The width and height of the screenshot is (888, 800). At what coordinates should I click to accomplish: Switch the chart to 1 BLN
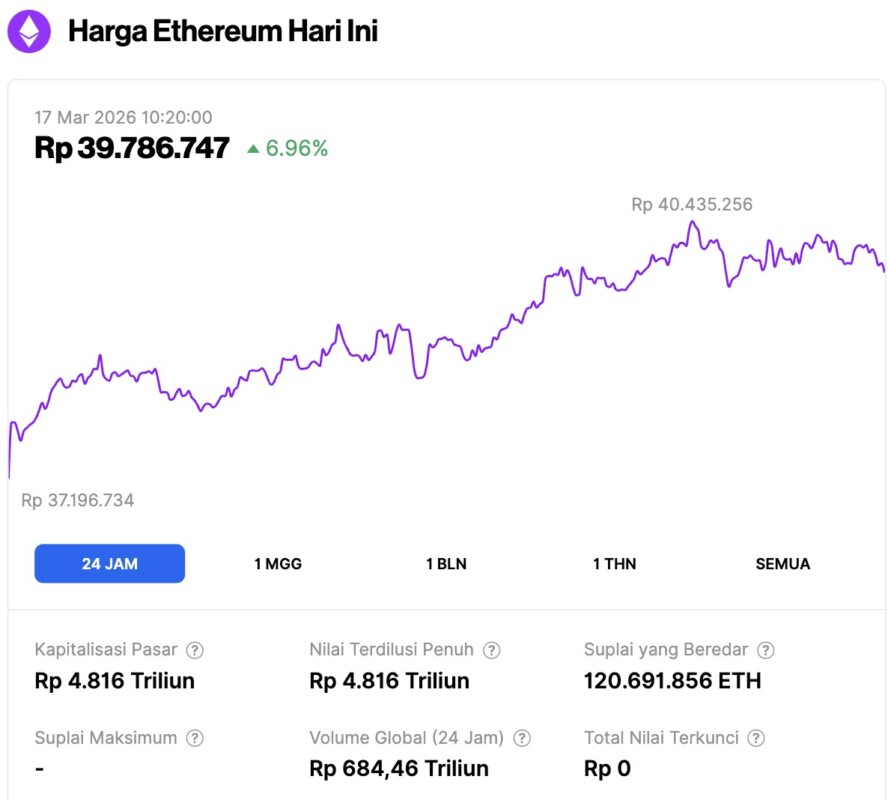446,563
